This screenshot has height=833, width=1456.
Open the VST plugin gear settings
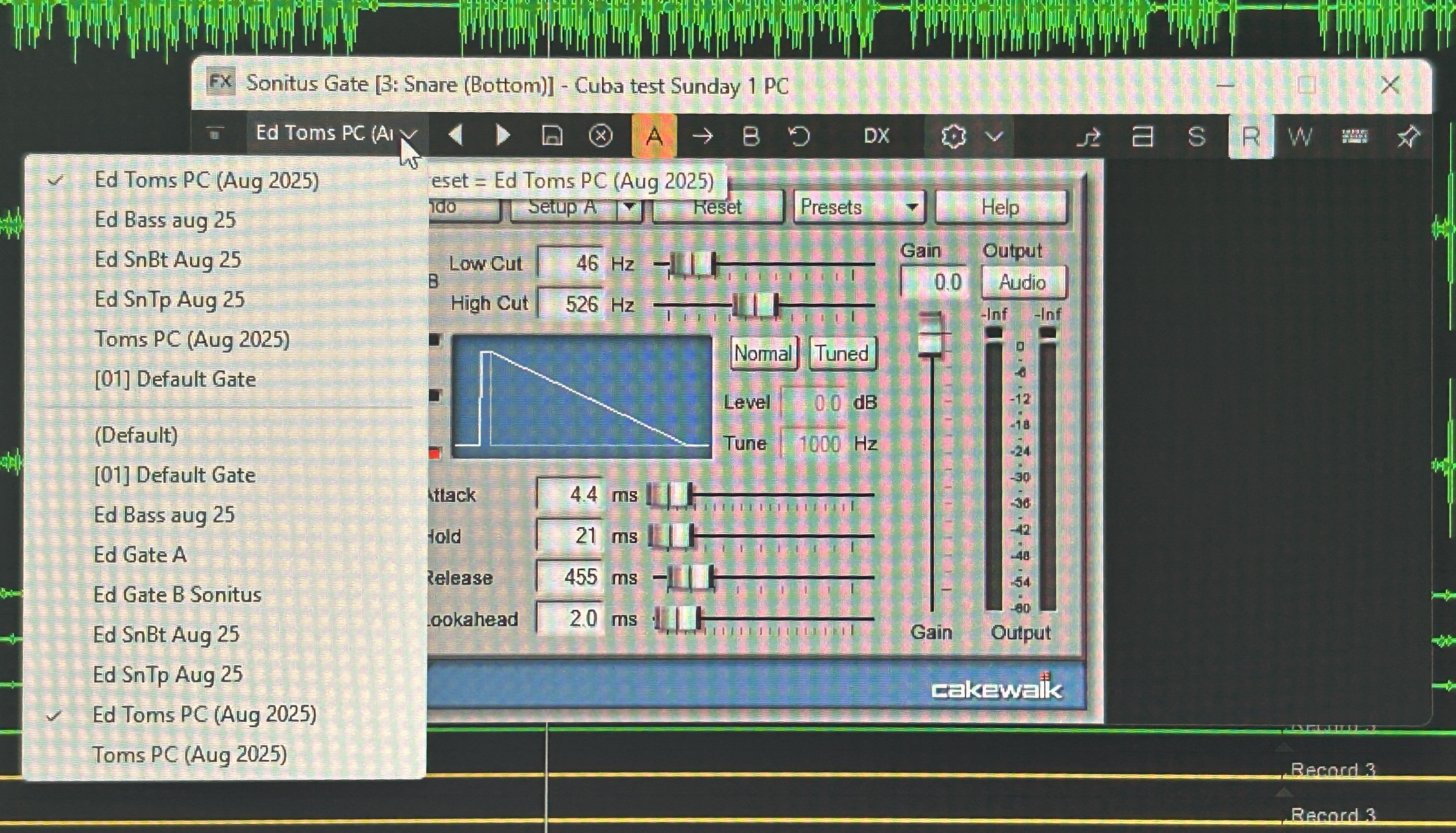tap(953, 136)
